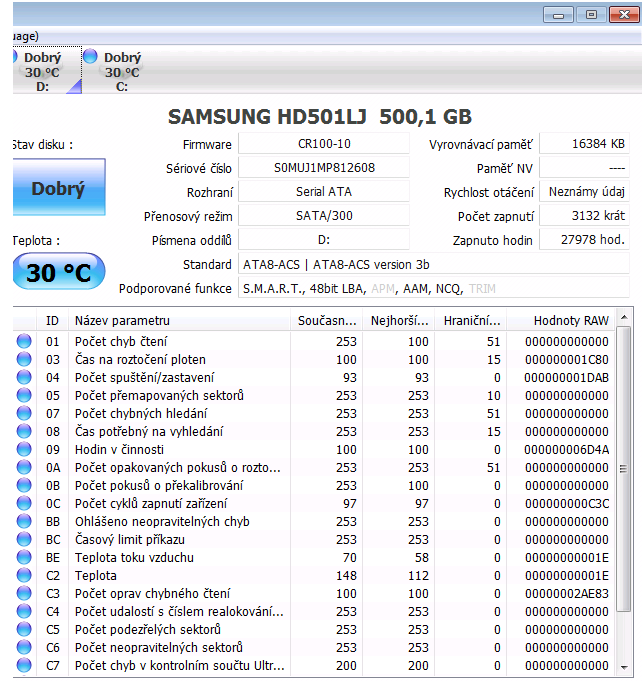Click the Nejhorší... column header
This screenshot has height=681, width=642.
[x=399, y=321]
